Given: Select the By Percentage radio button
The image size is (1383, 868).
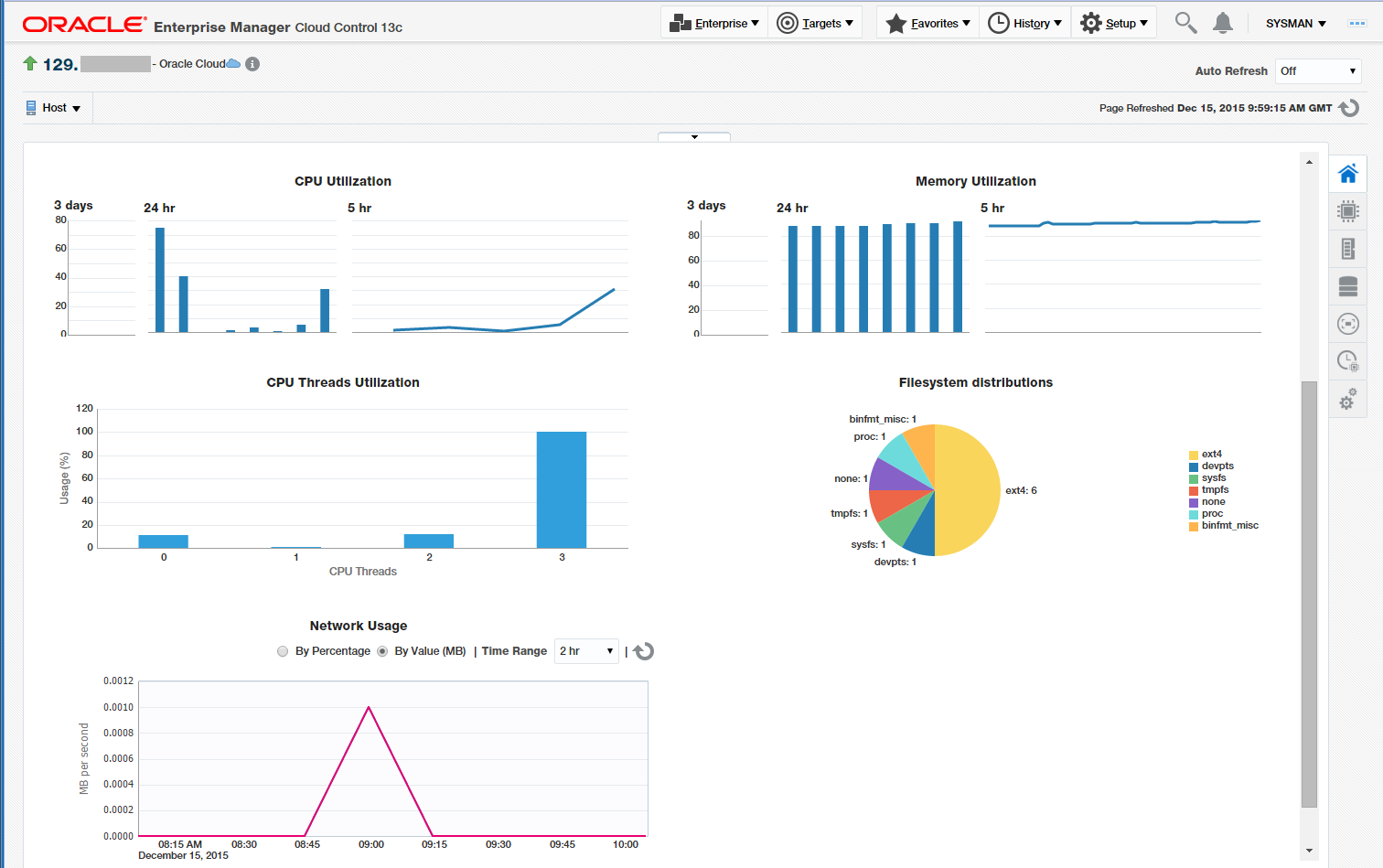Looking at the screenshot, I should coord(283,651).
